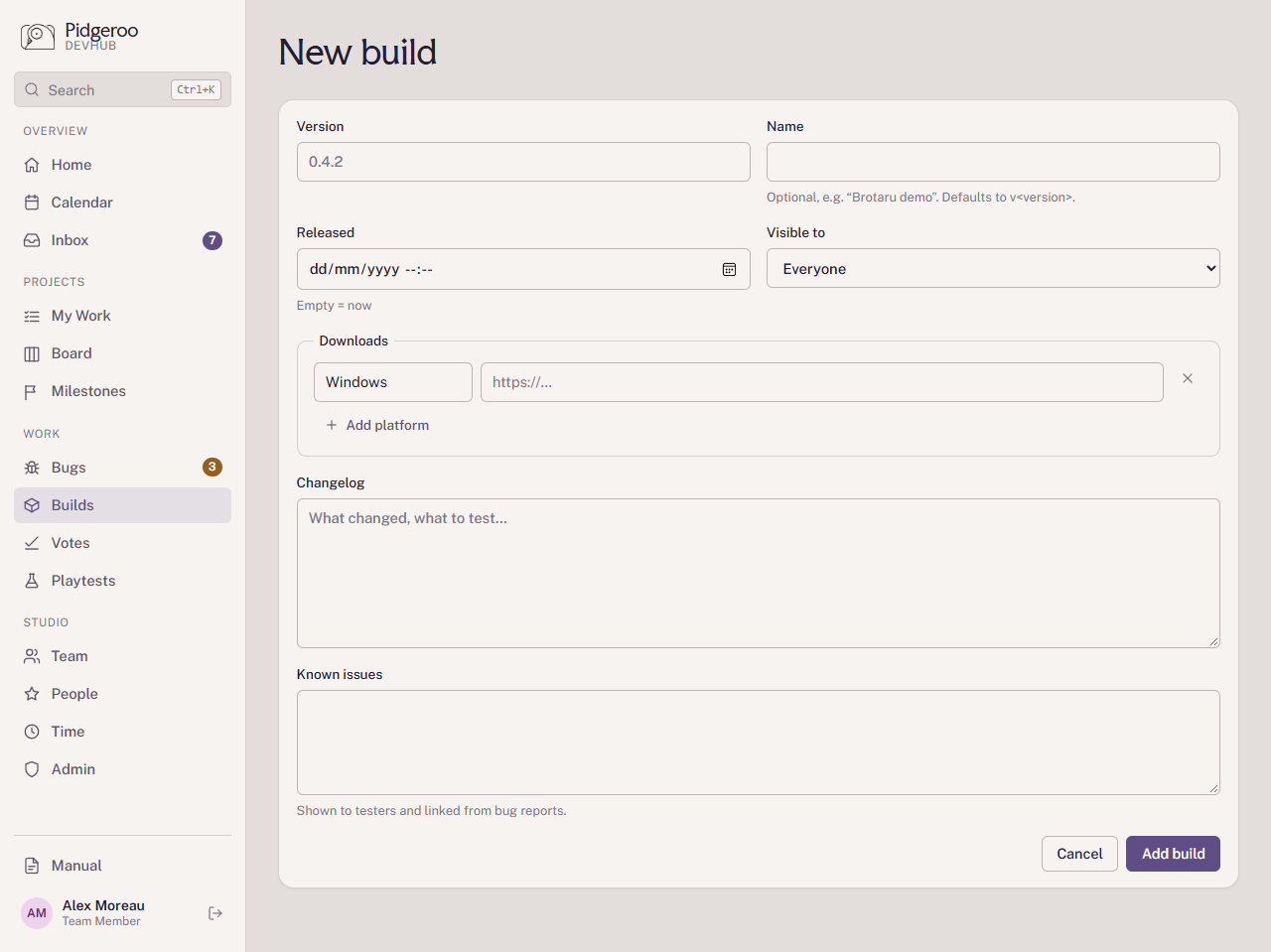Click into the Changelog text area
1271x952 pixels.
click(759, 573)
